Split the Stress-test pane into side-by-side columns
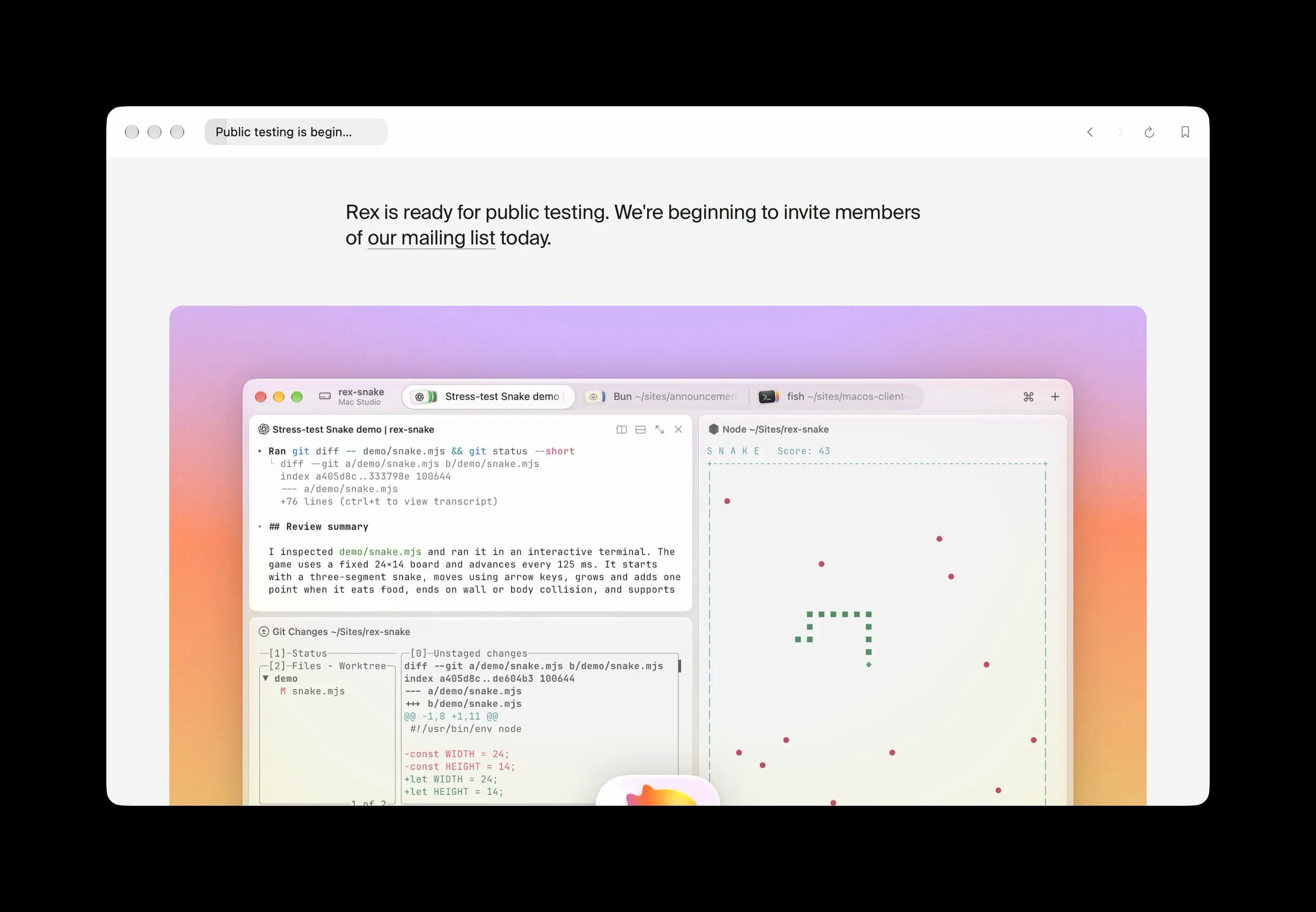The image size is (1316, 912). tap(622, 430)
